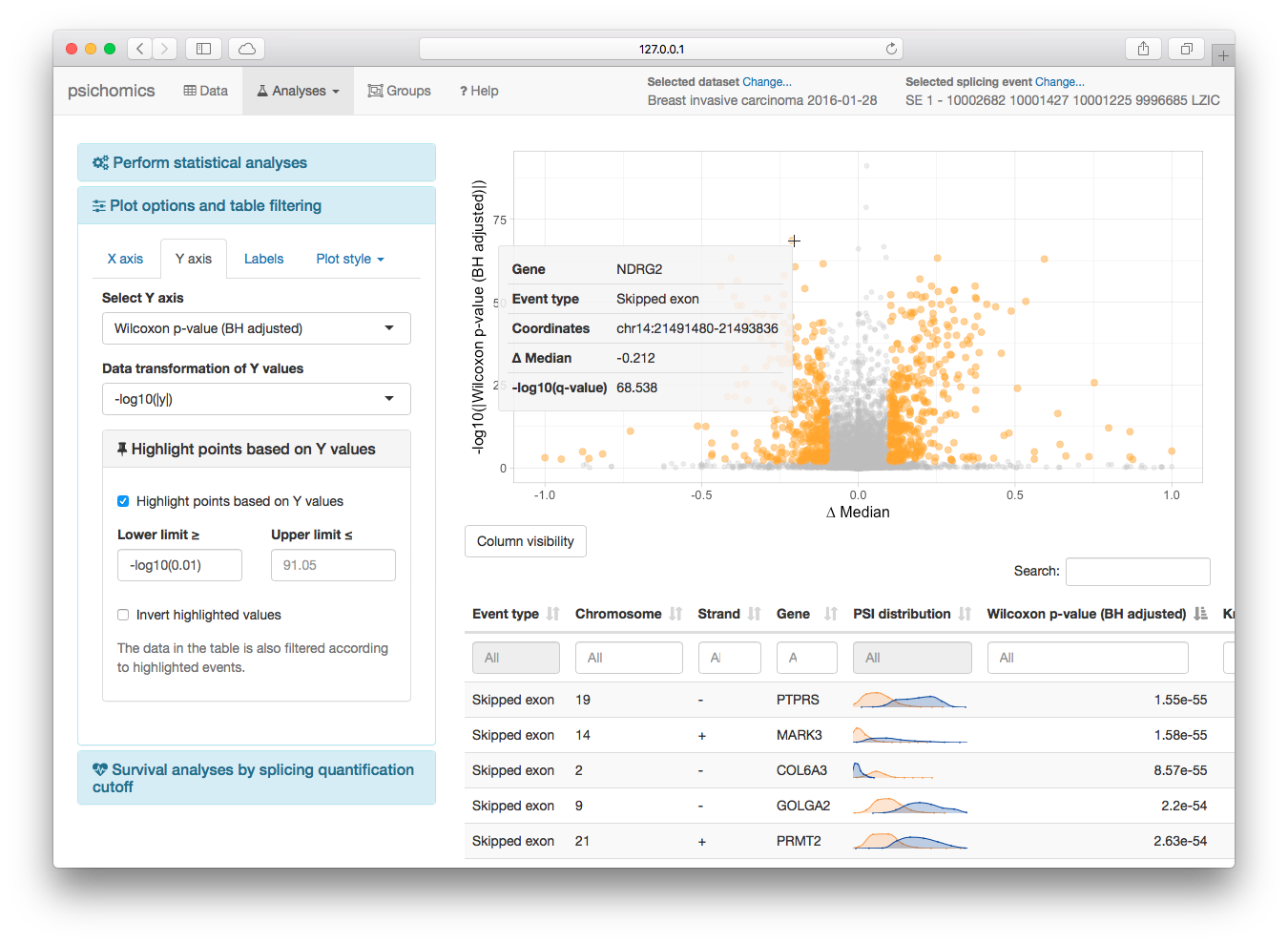Click the psichomics brand title

point(111,91)
